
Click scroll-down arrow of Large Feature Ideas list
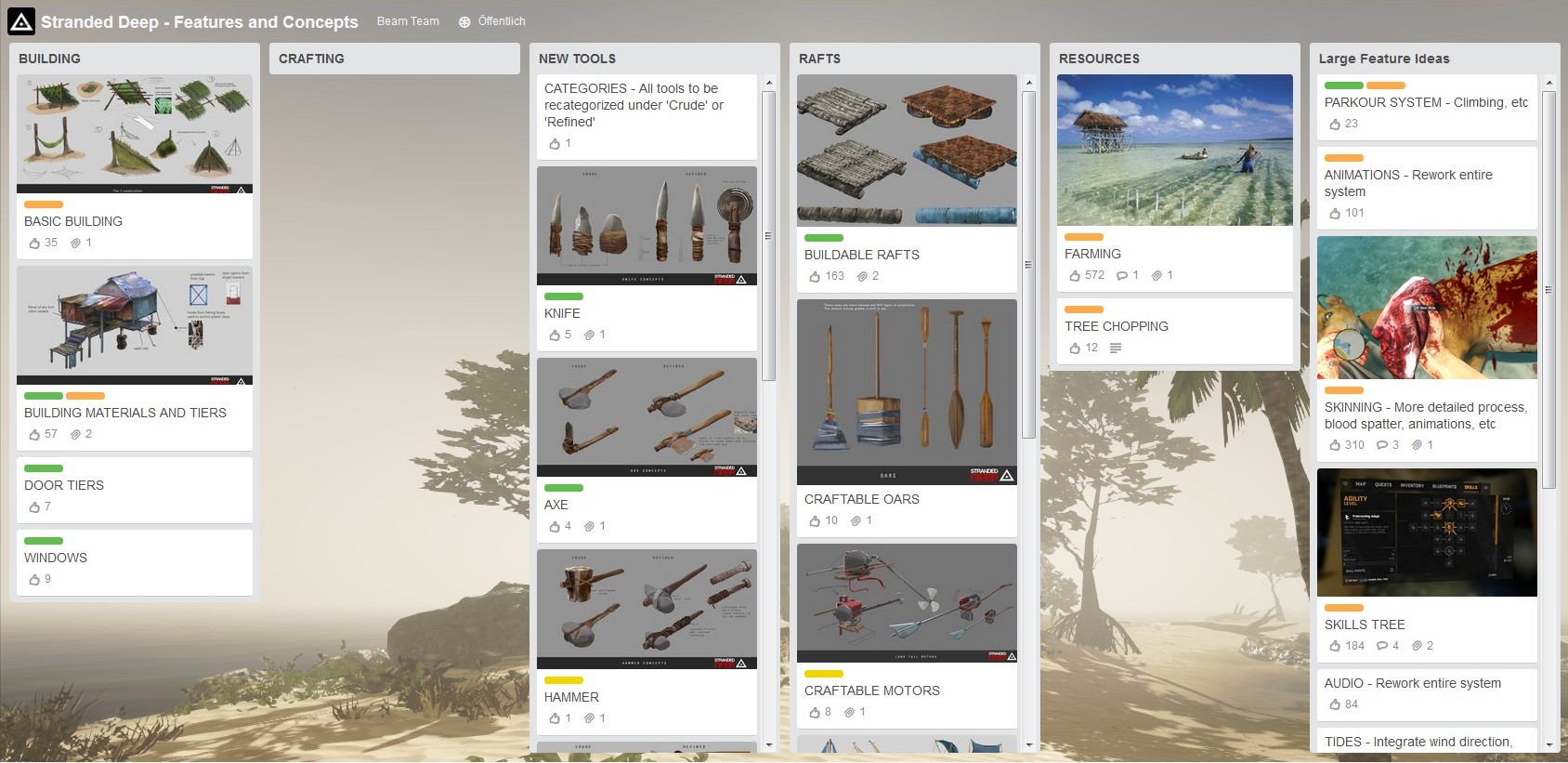coord(1548,745)
